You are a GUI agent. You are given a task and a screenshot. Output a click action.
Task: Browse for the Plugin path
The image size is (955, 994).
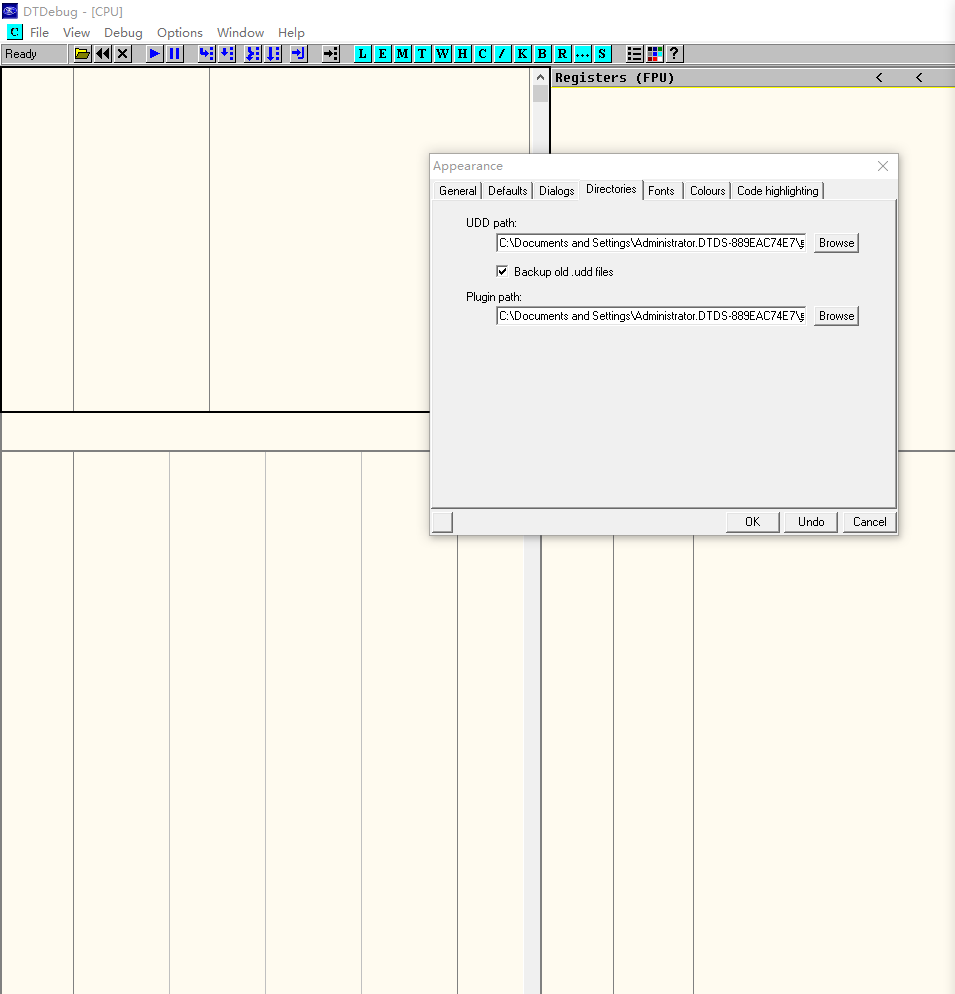click(x=836, y=316)
